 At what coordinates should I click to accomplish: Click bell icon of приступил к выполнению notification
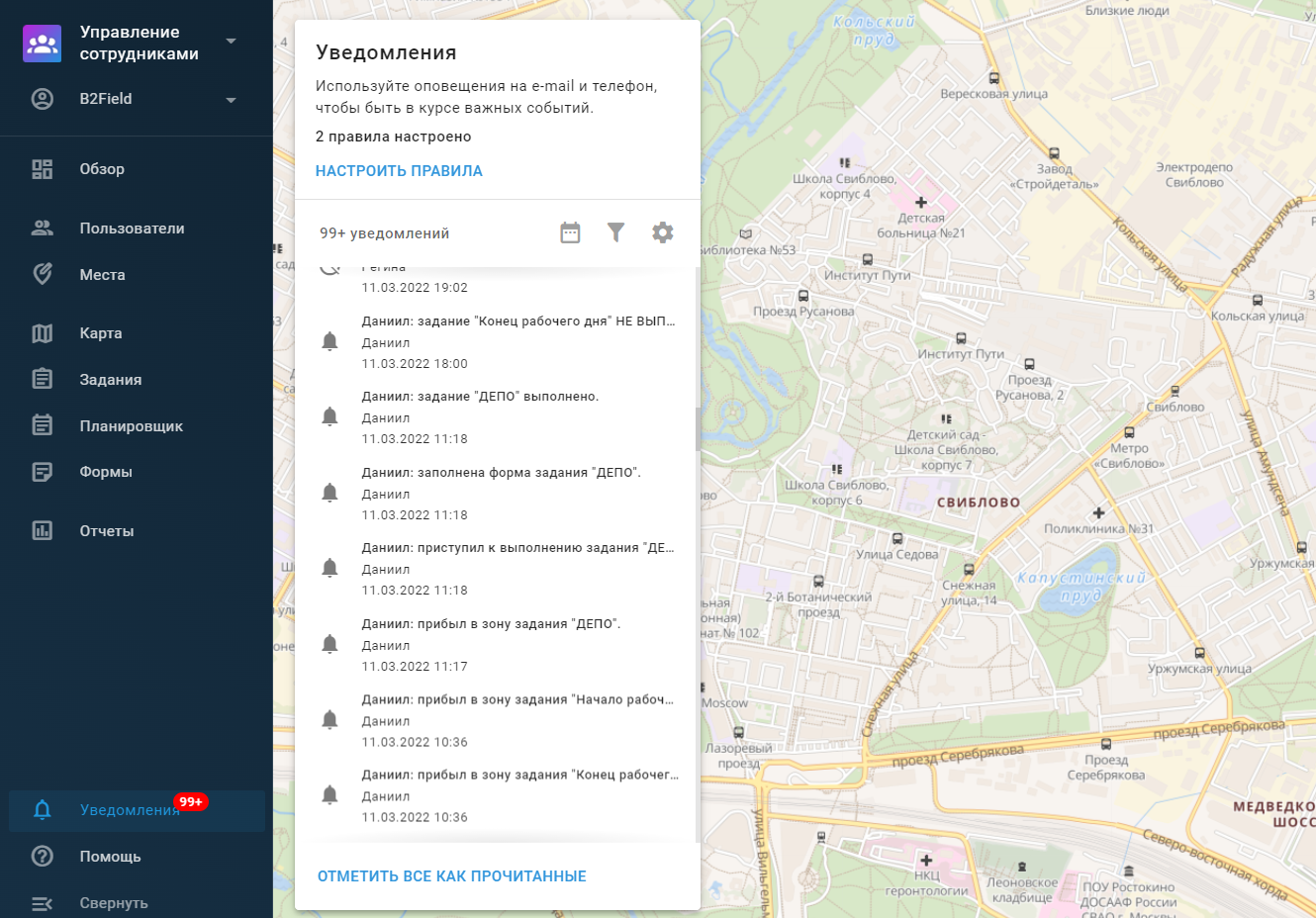tap(330, 568)
